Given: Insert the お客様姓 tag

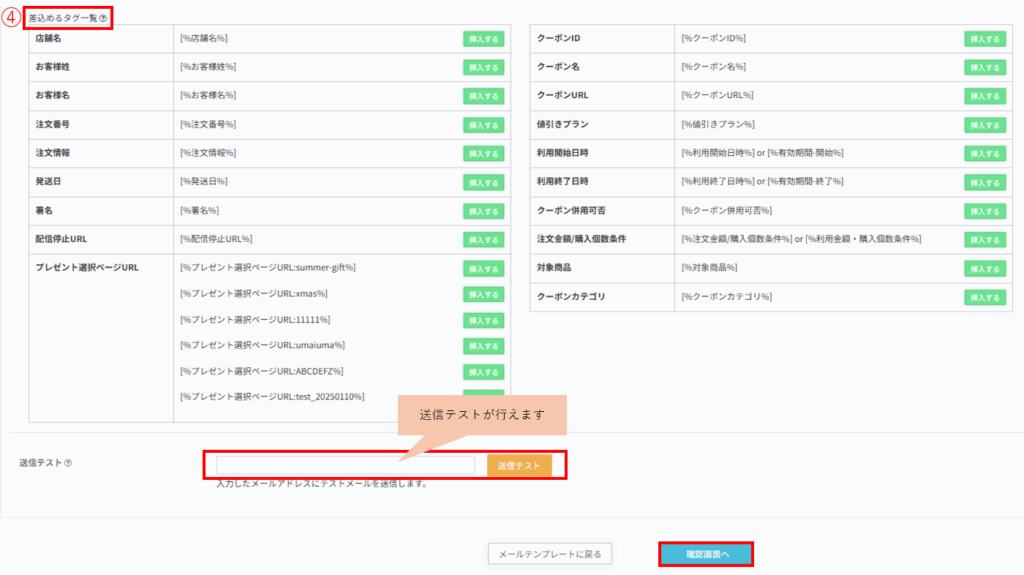Looking at the screenshot, I should point(483,67).
